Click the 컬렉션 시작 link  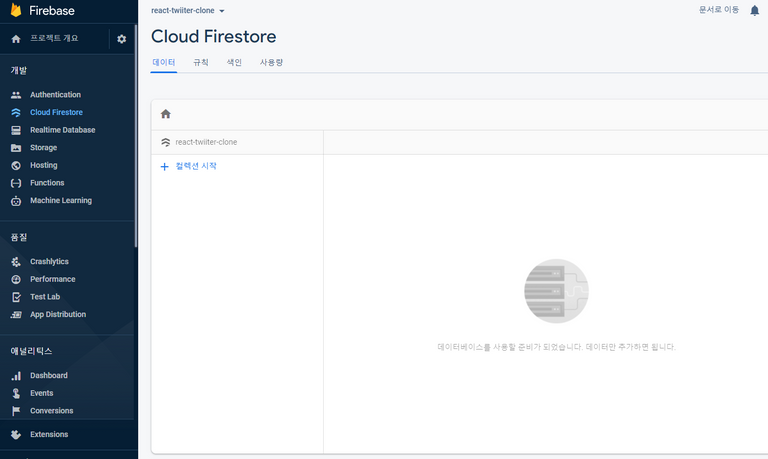pos(196,166)
